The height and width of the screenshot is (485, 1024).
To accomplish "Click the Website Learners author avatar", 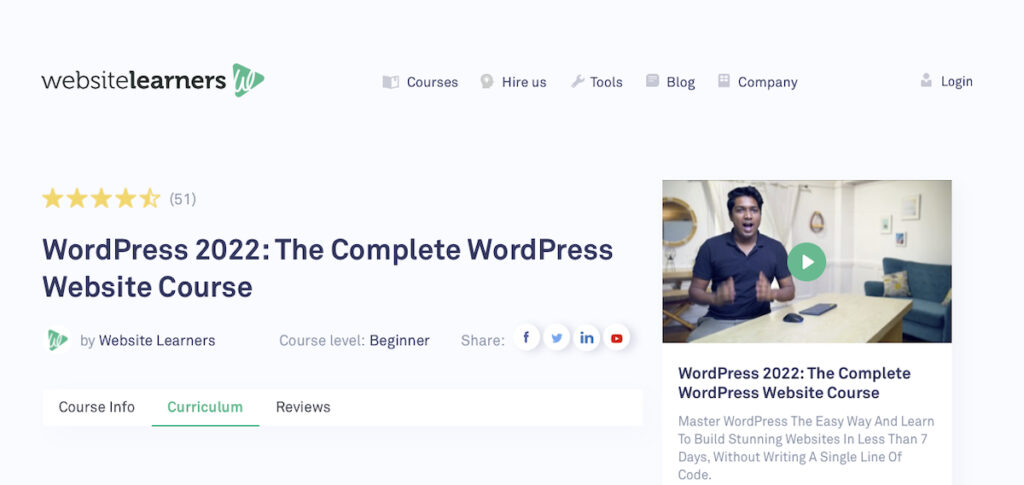I will [57, 340].
